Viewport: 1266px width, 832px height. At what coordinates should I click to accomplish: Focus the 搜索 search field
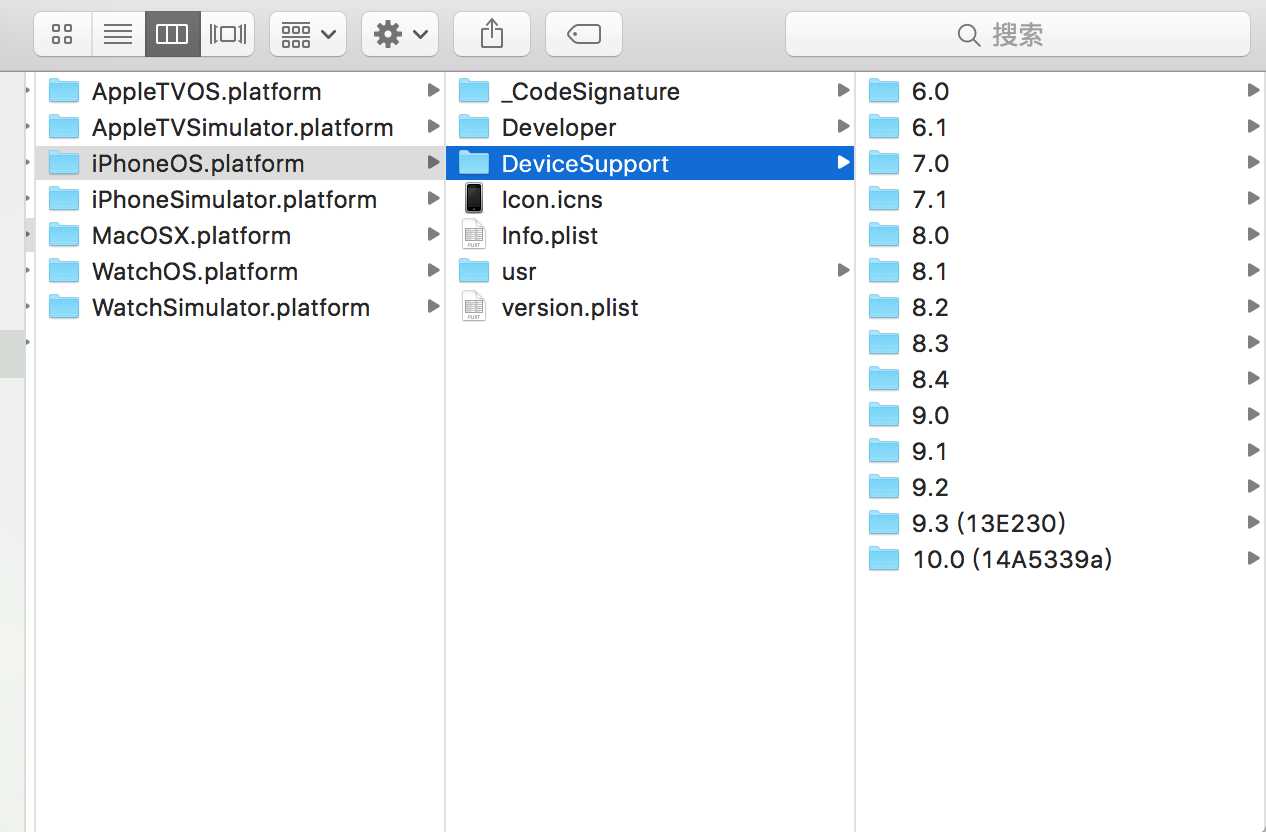(x=1018, y=35)
